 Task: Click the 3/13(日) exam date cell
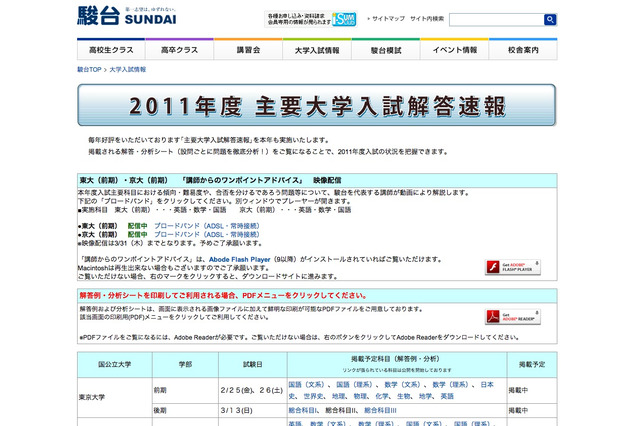point(253,410)
